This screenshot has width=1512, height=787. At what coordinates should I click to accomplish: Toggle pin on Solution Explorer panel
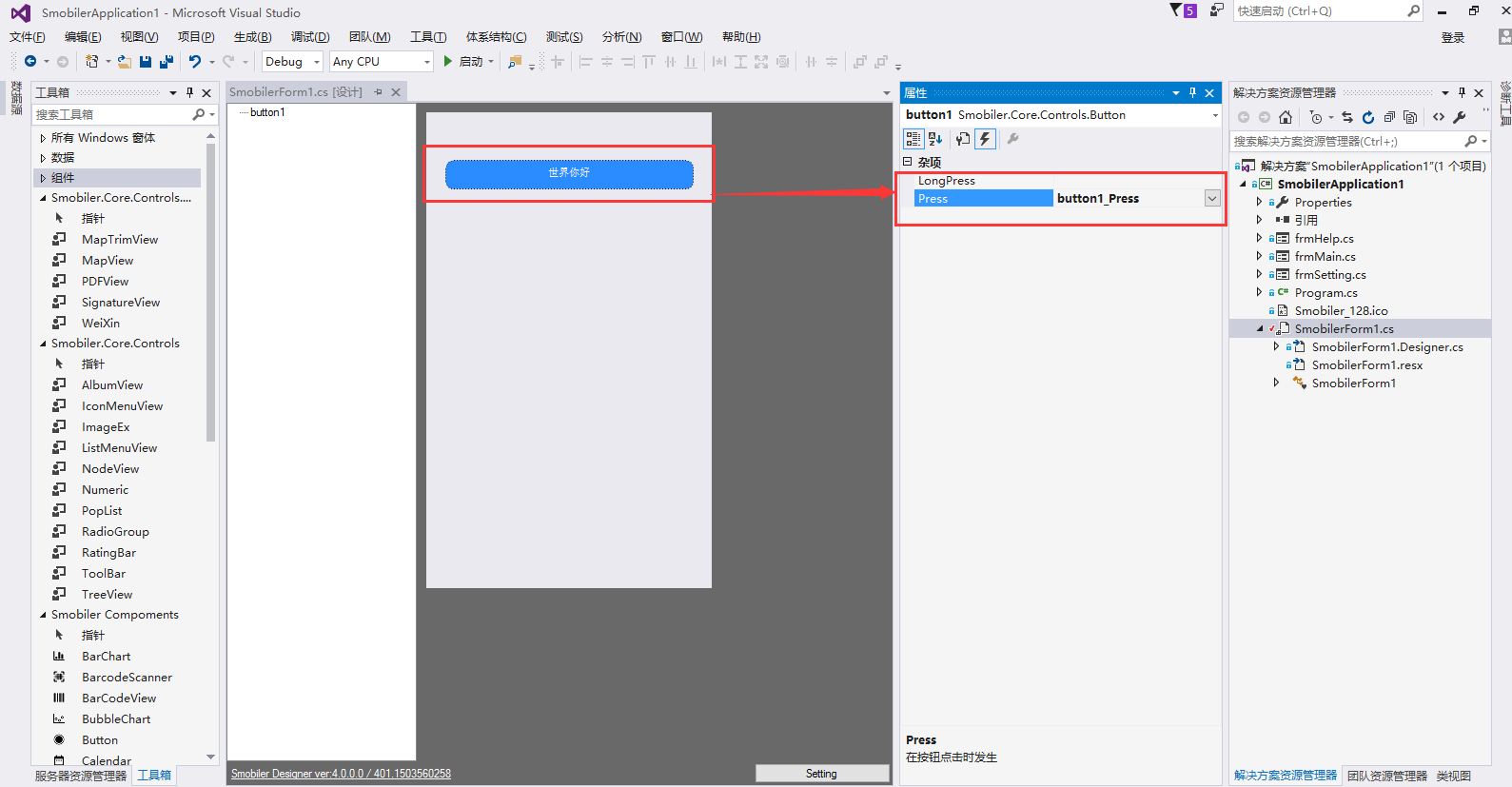point(1462,92)
